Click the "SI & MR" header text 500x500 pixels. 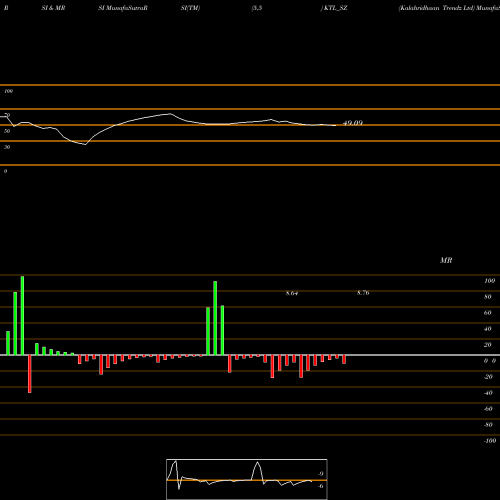click(53, 8)
